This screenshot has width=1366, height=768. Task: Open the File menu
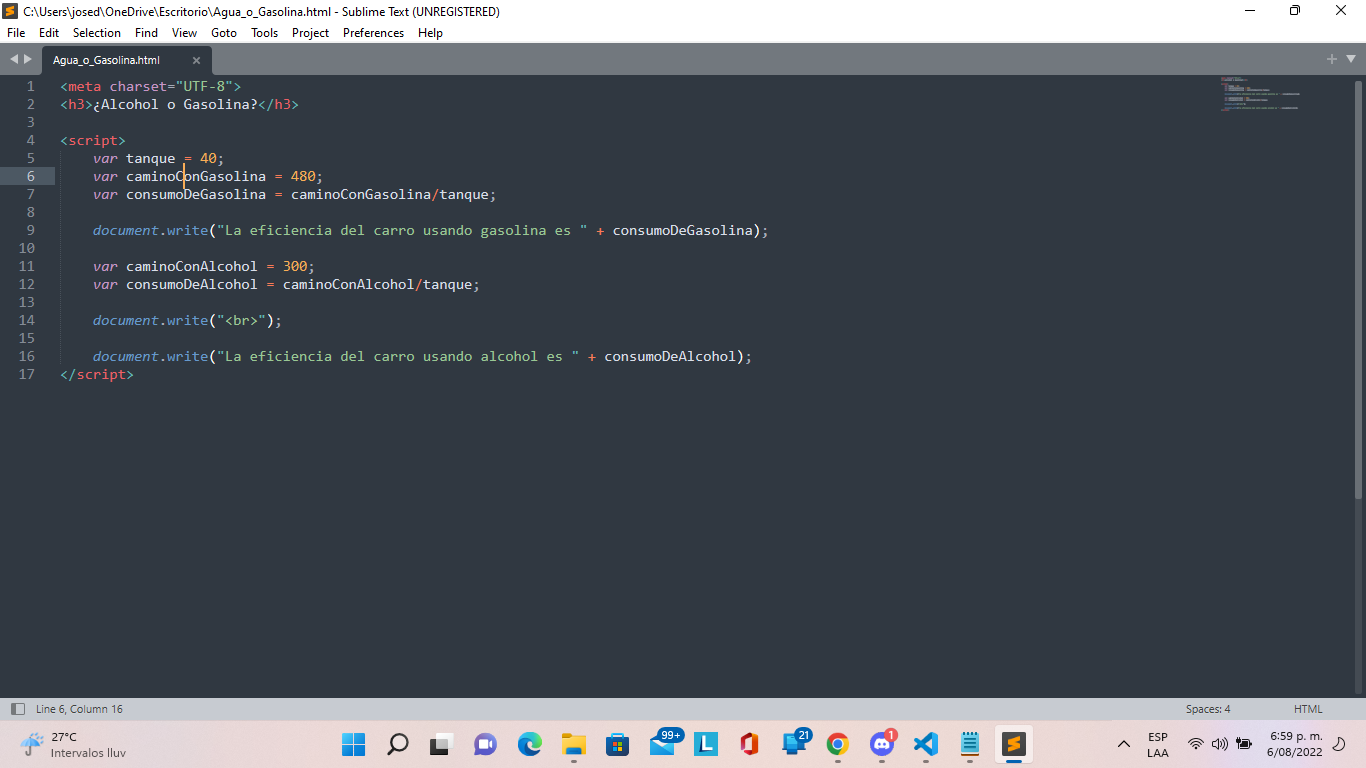pyautogui.click(x=16, y=33)
